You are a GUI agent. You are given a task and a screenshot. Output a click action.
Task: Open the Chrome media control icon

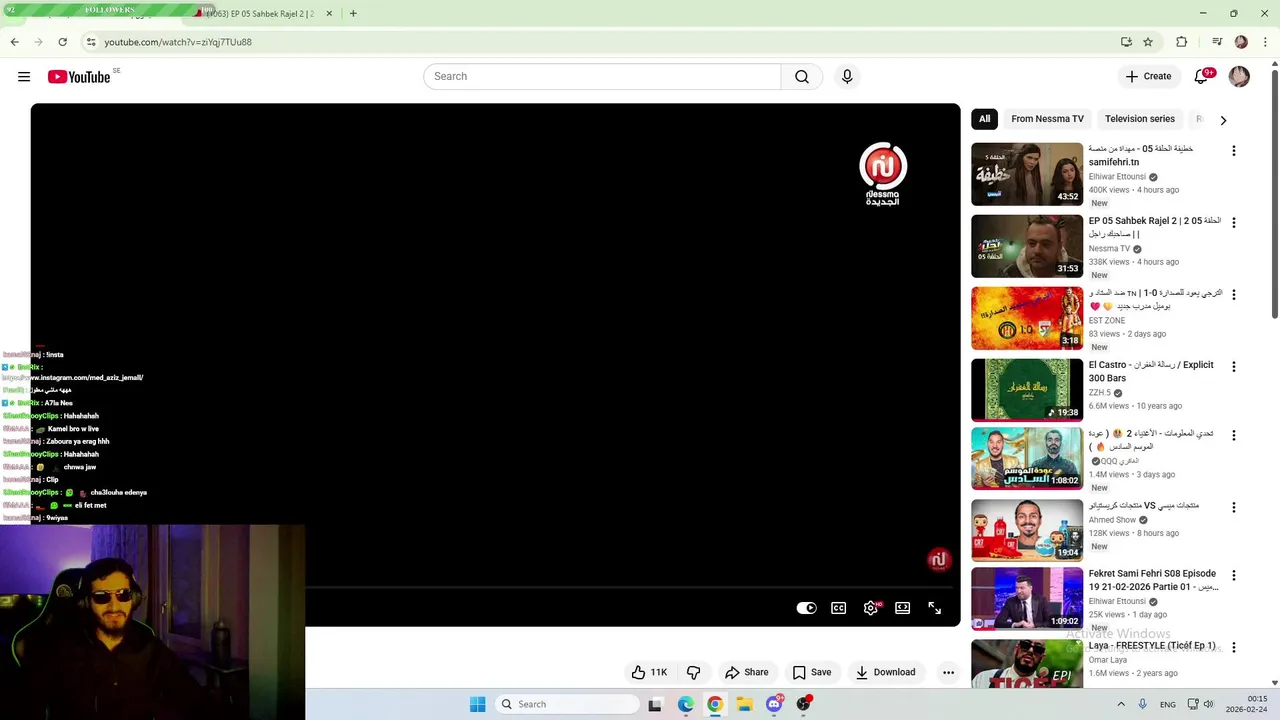point(1217,42)
